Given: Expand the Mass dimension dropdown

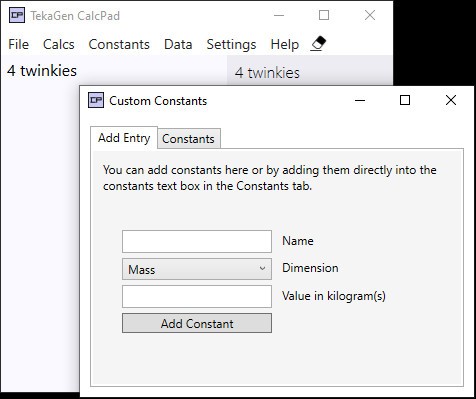Looking at the screenshot, I should click(x=197, y=269).
